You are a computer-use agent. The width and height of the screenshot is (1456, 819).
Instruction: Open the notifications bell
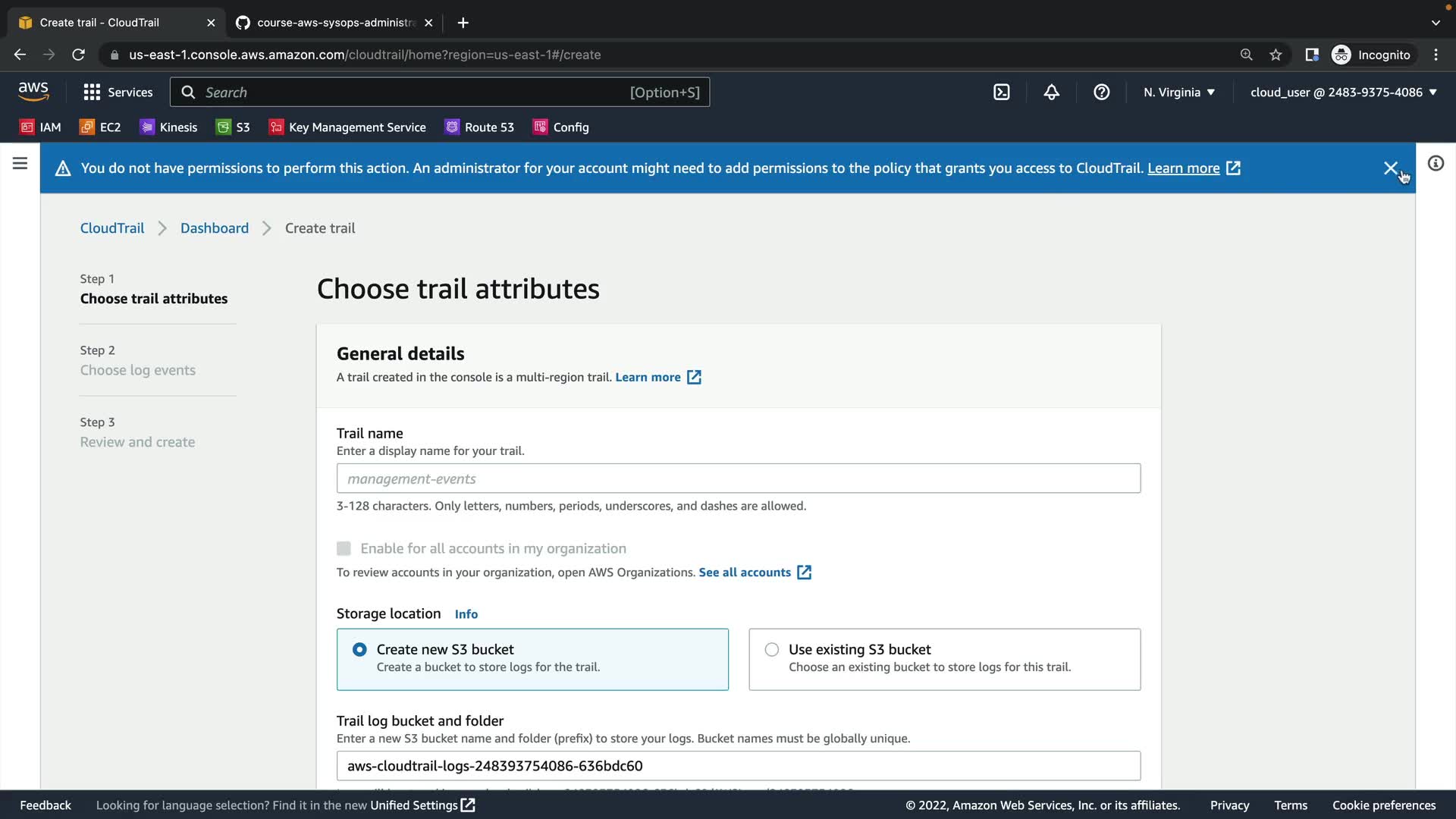coord(1051,93)
